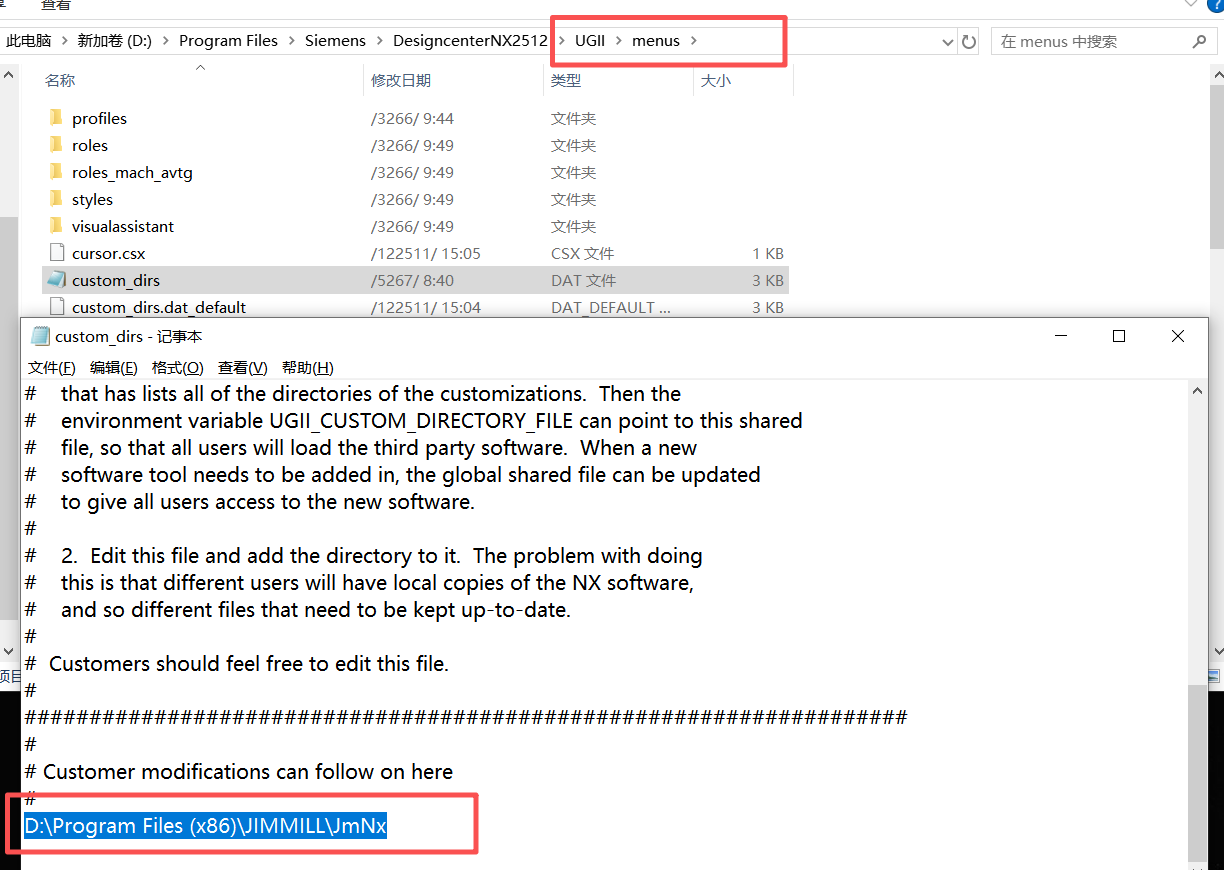Navigate to DesigncenterNX2512 breadcrumb
The width and height of the screenshot is (1224, 870).
(470, 41)
